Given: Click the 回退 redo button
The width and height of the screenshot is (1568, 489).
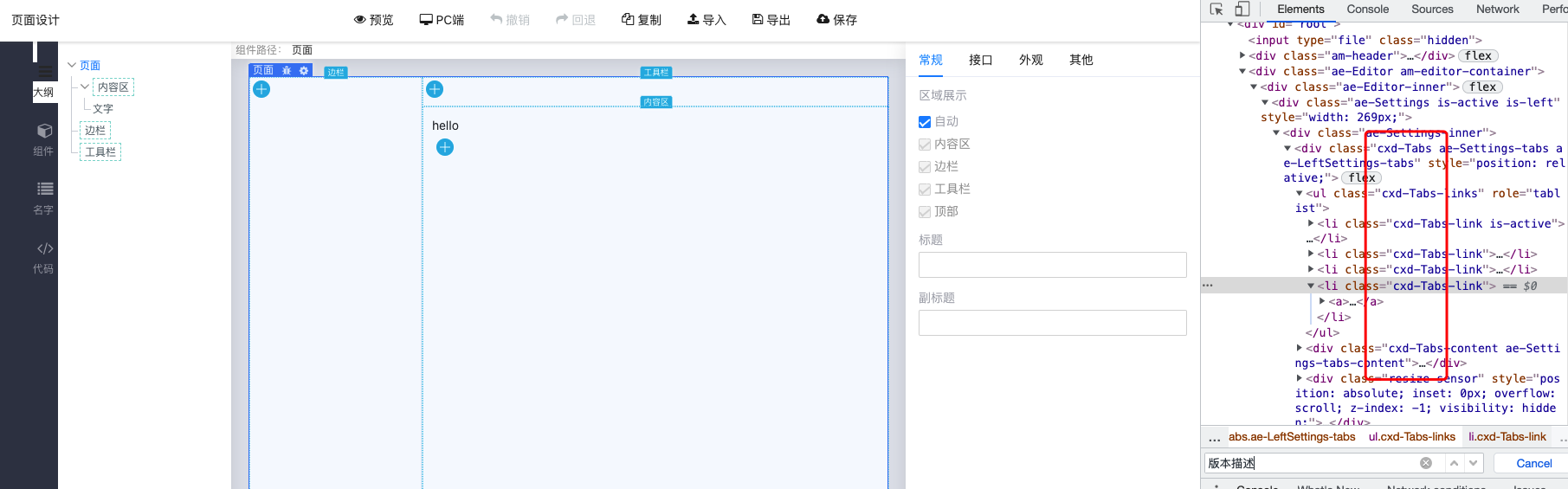Looking at the screenshot, I should tap(576, 19).
